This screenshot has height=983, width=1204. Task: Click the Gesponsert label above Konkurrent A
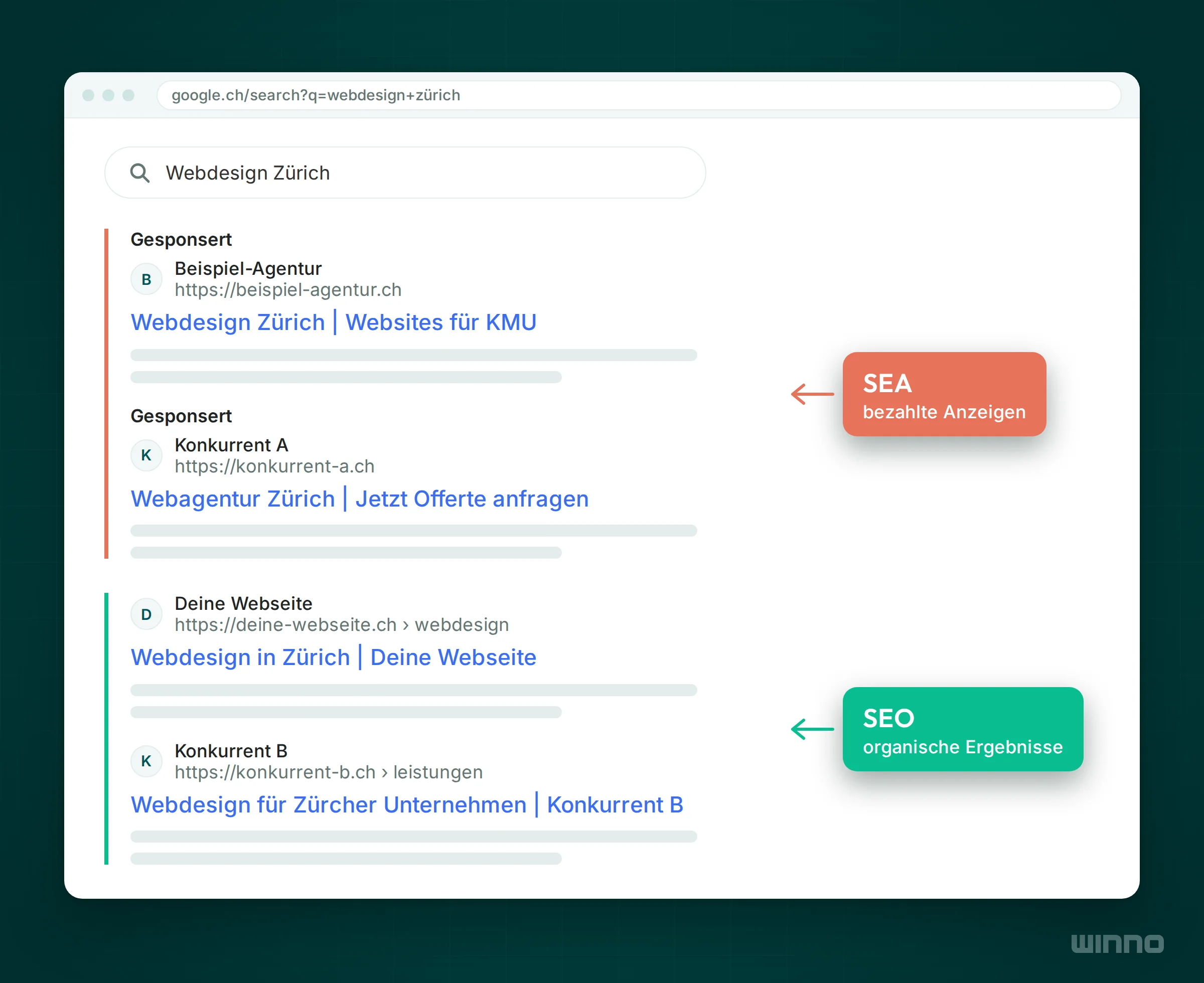[x=181, y=416]
